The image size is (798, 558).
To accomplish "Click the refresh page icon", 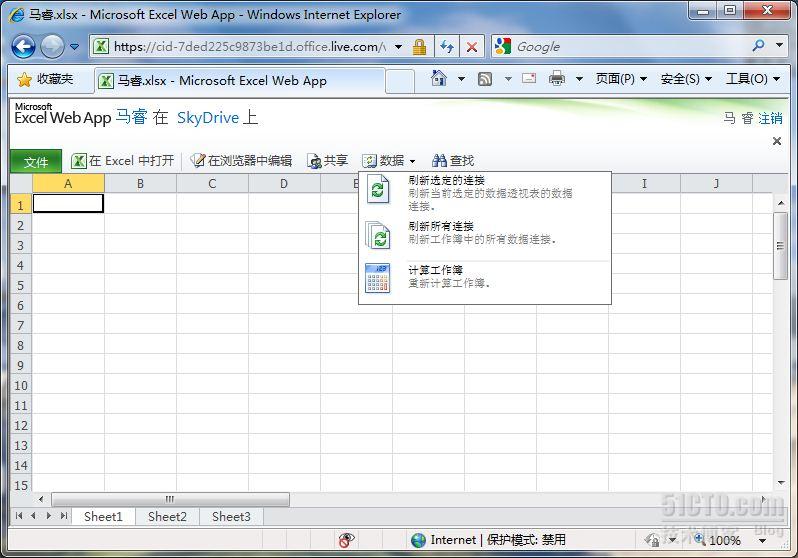I will point(447,47).
